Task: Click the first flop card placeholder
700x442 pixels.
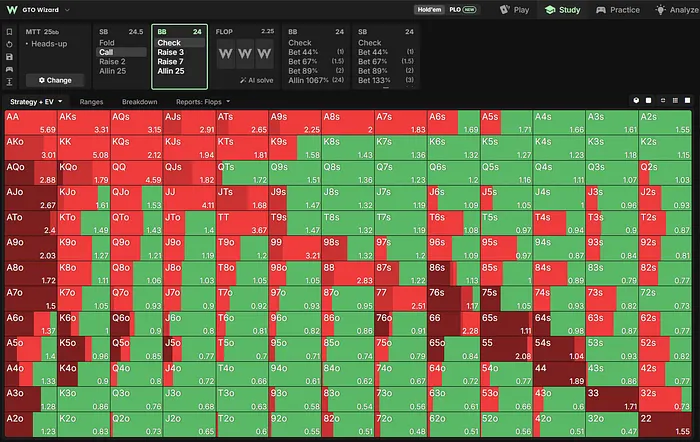Action: [x=225, y=54]
